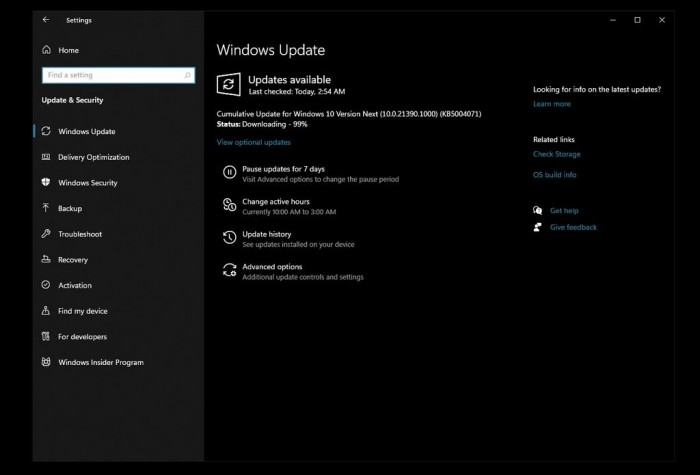The height and width of the screenshot is (475, 700).
Task: Click the Backup upward arrow icon
Action: [x=46, y=208]
